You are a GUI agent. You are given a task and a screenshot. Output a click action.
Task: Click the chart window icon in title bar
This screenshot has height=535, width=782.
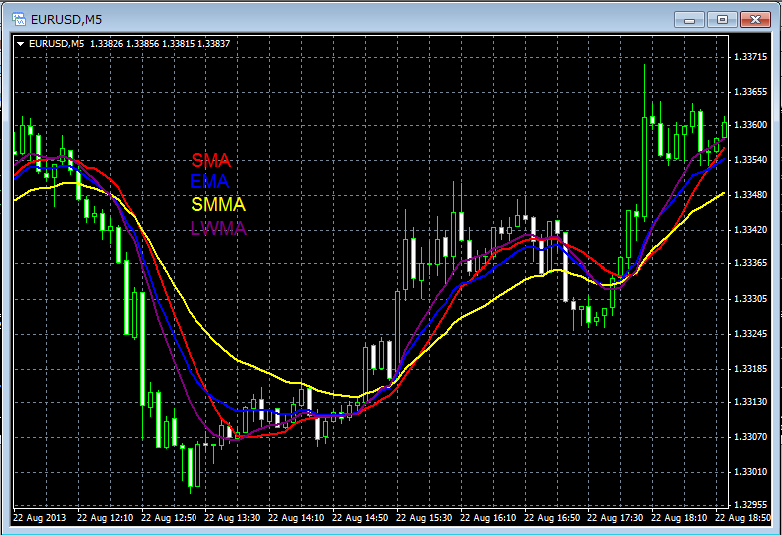pos(17,19)
